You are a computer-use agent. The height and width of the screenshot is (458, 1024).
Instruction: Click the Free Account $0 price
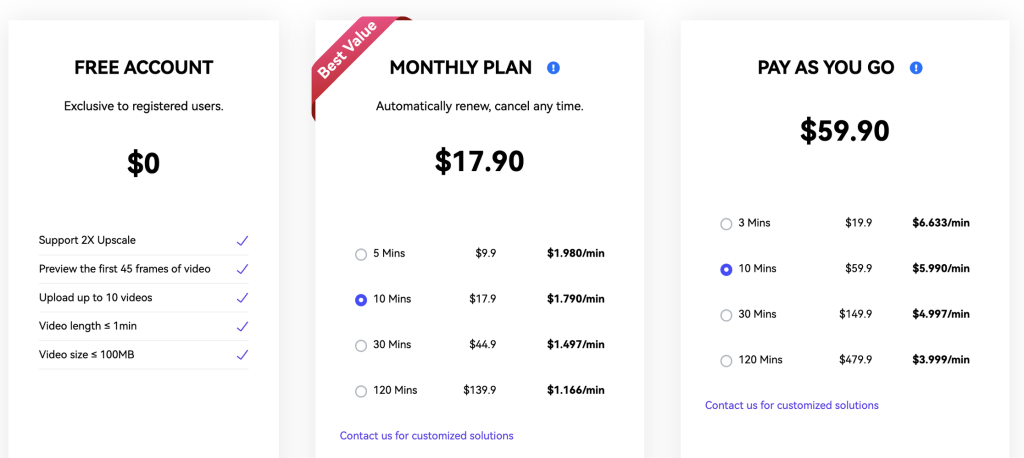(x=143, y=164)
